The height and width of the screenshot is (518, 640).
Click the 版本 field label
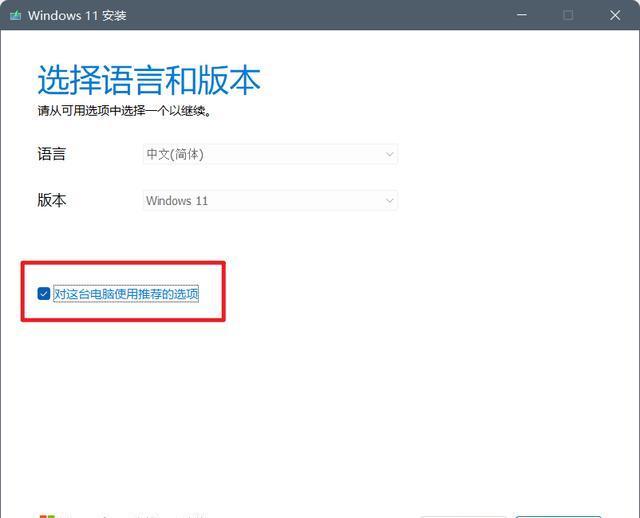[51, 200]
